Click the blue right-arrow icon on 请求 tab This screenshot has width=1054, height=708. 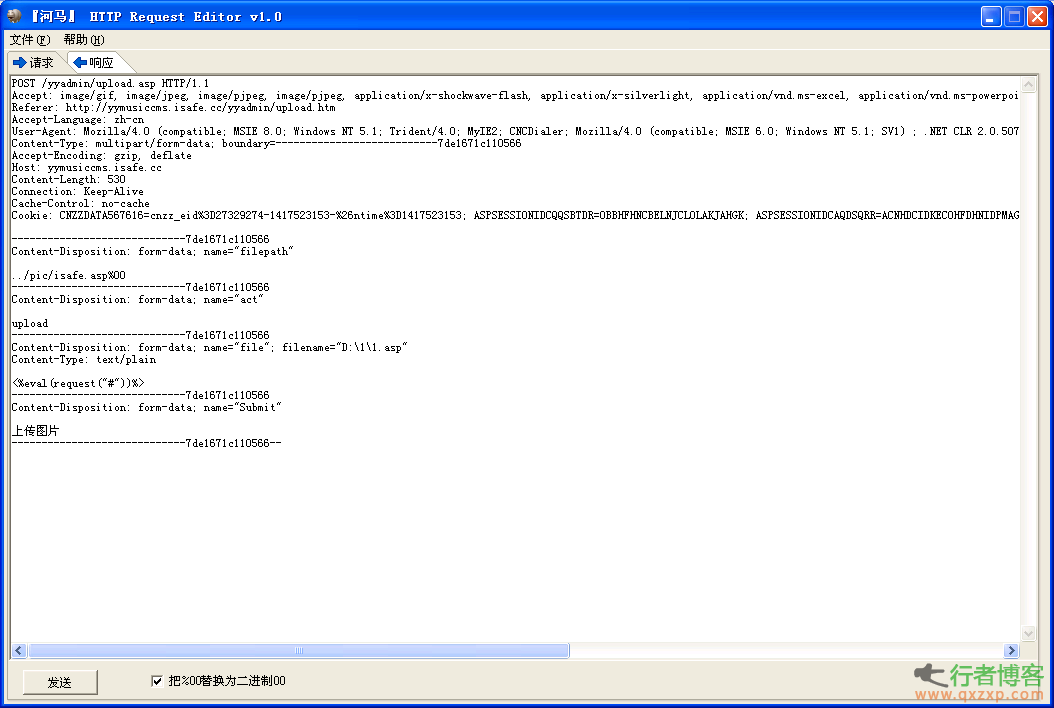click(19, 63)
